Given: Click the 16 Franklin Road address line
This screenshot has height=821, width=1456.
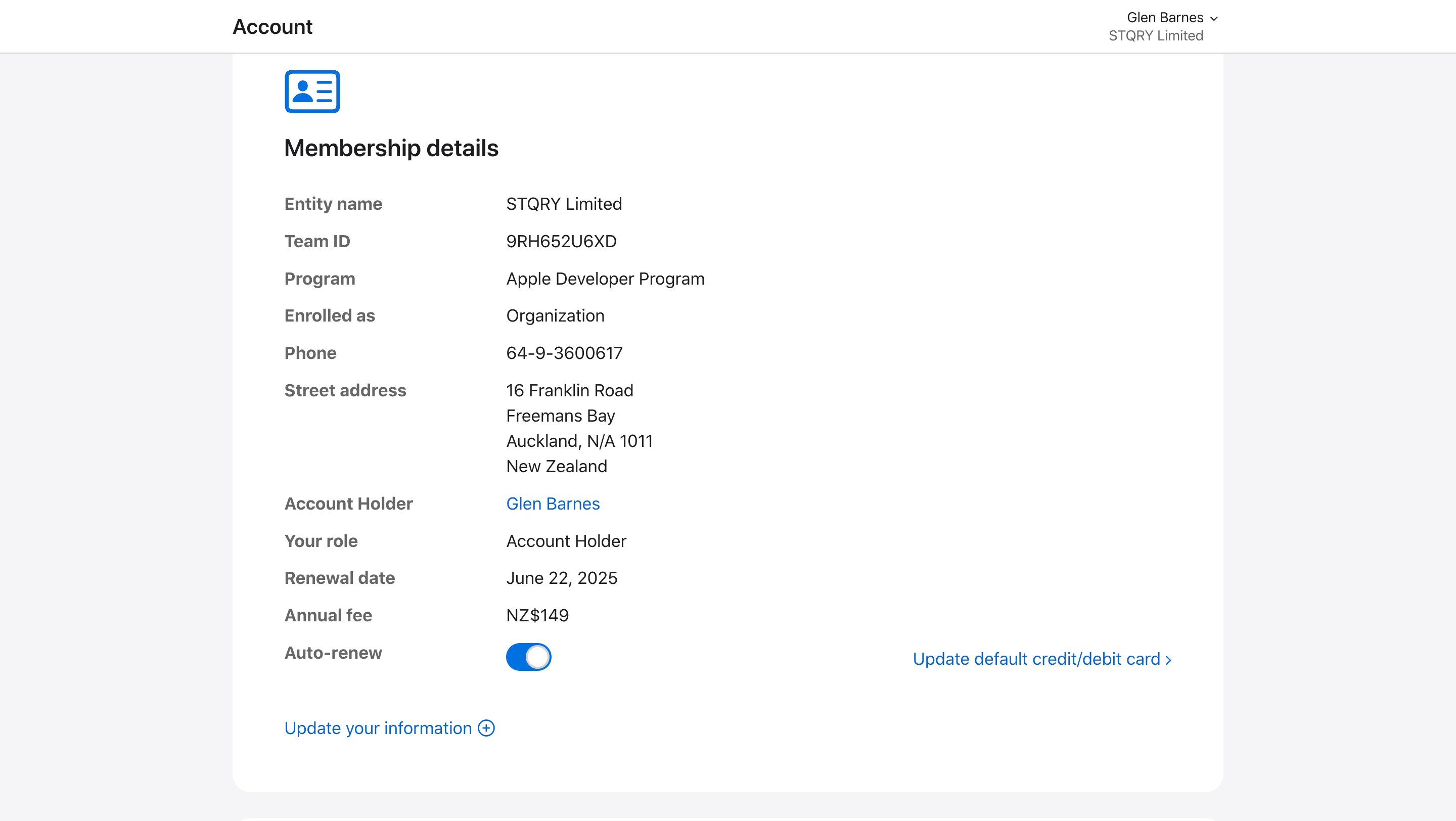Looking at the screenshot, I should pos(569,390).
